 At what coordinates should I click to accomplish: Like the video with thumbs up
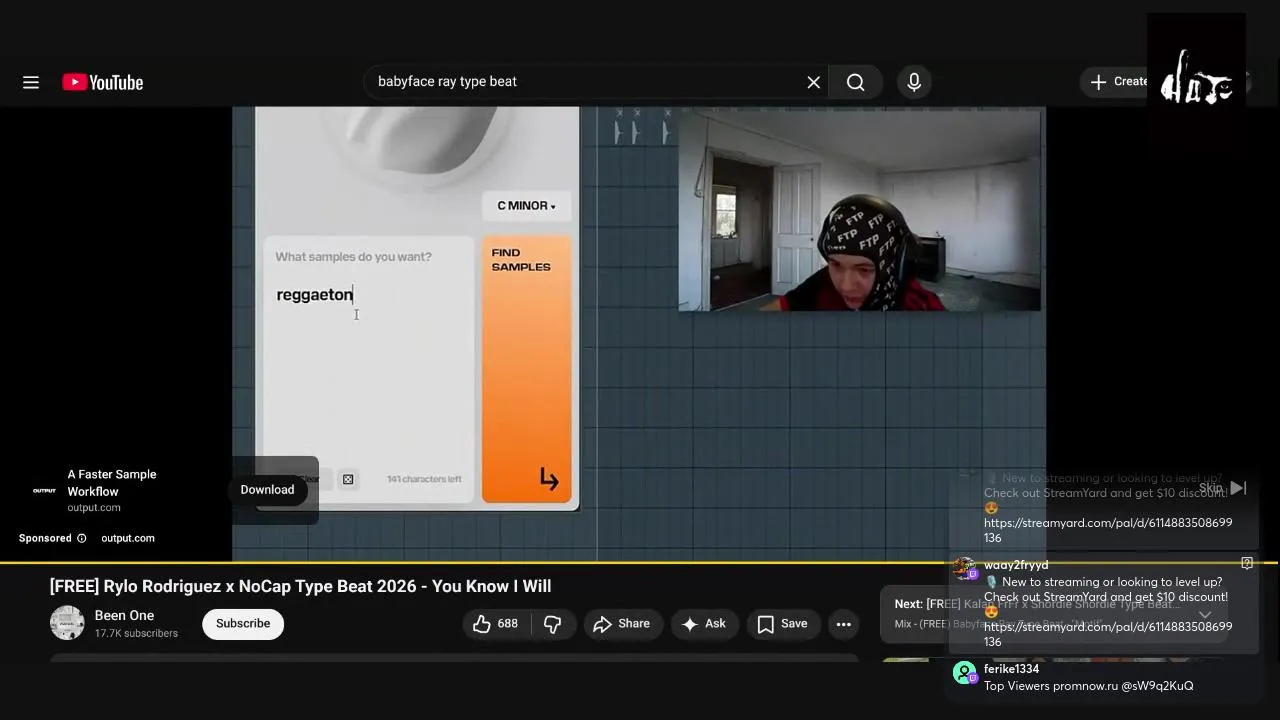click(x=496, y=624)
